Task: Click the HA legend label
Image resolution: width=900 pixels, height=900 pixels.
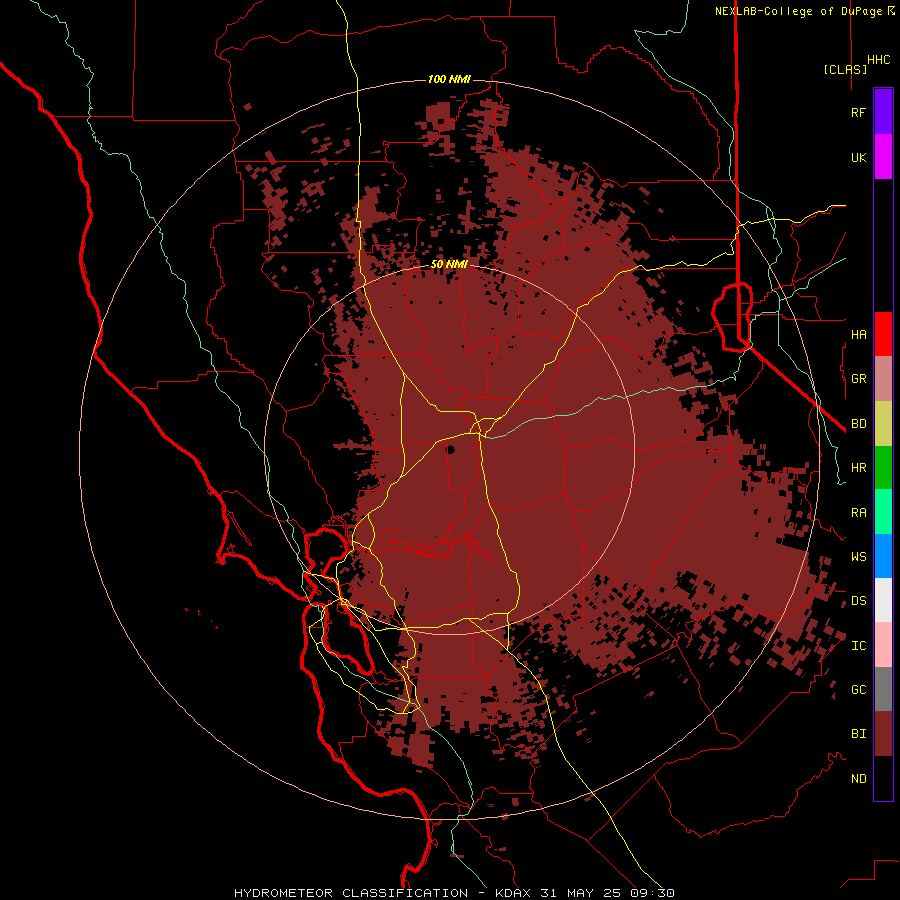Action: click(859, 334)
